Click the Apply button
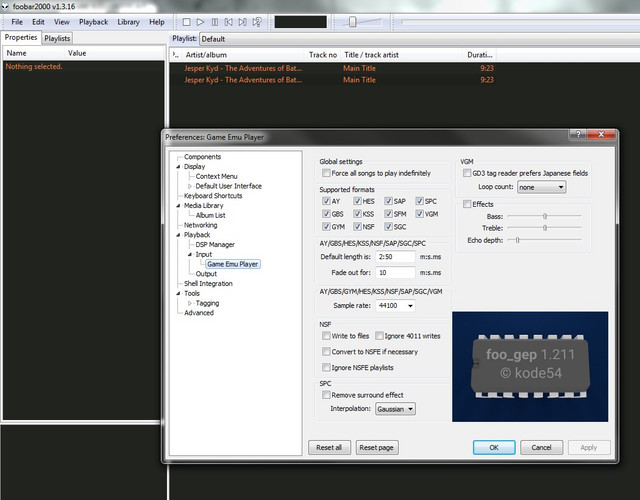 [589, 447]
